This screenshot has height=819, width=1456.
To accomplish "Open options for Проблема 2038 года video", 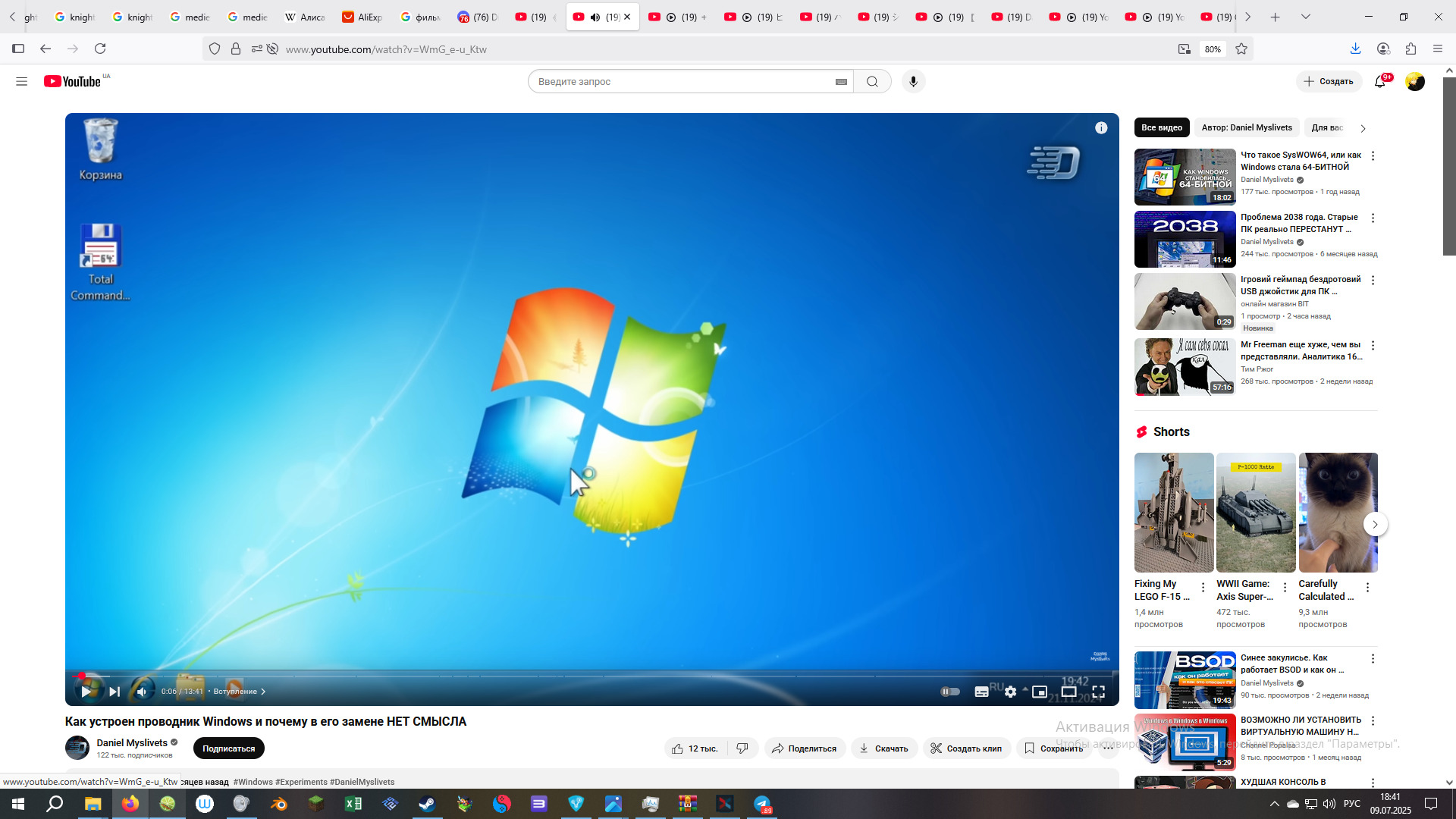I will point(1372,218).
